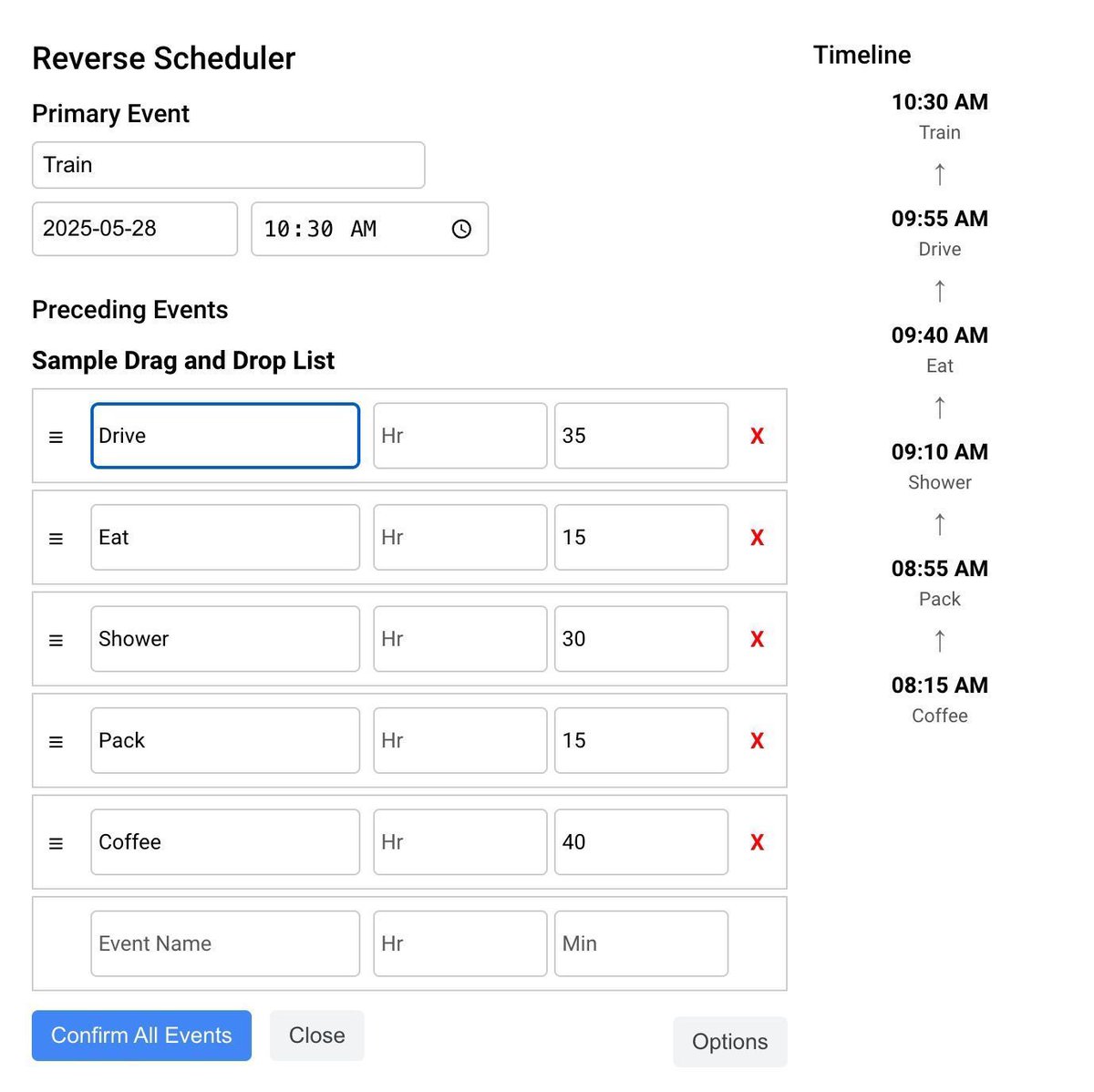Click the Close button
The width and height of the screenshot is (1094, 1092).
click(316, 1035)
